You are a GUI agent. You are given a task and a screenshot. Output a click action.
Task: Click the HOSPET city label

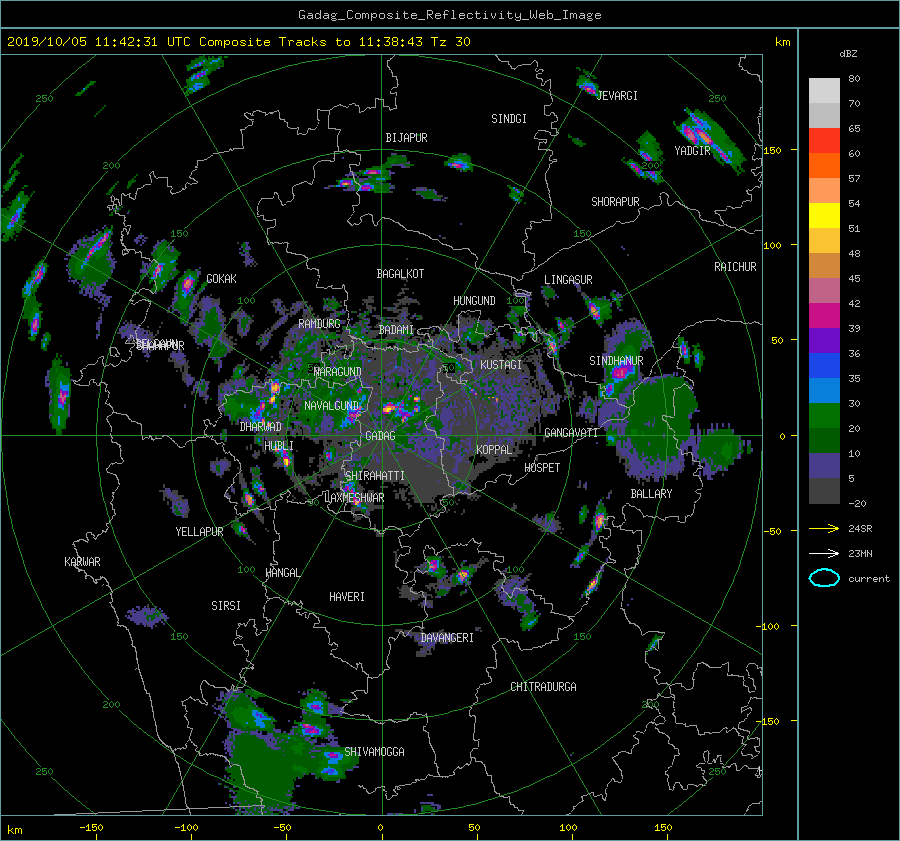[542, 468]
